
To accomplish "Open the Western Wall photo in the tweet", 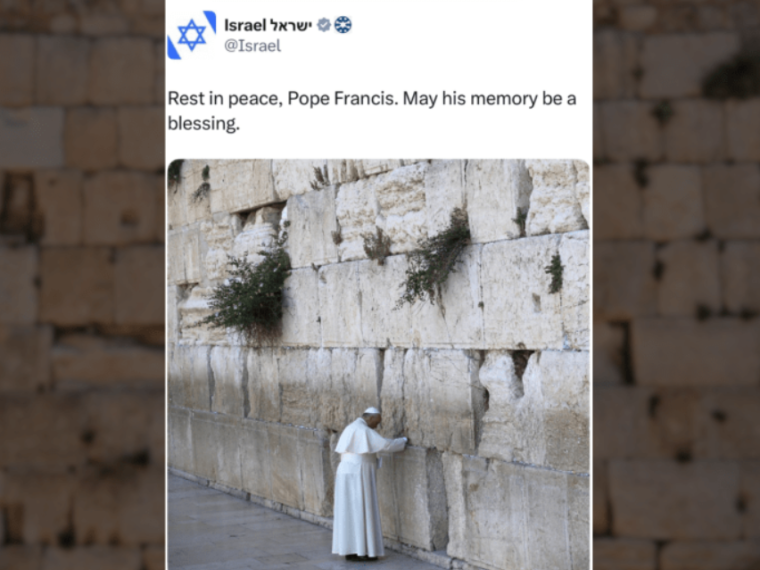I will pyautogui.click(x=379, y=364).
